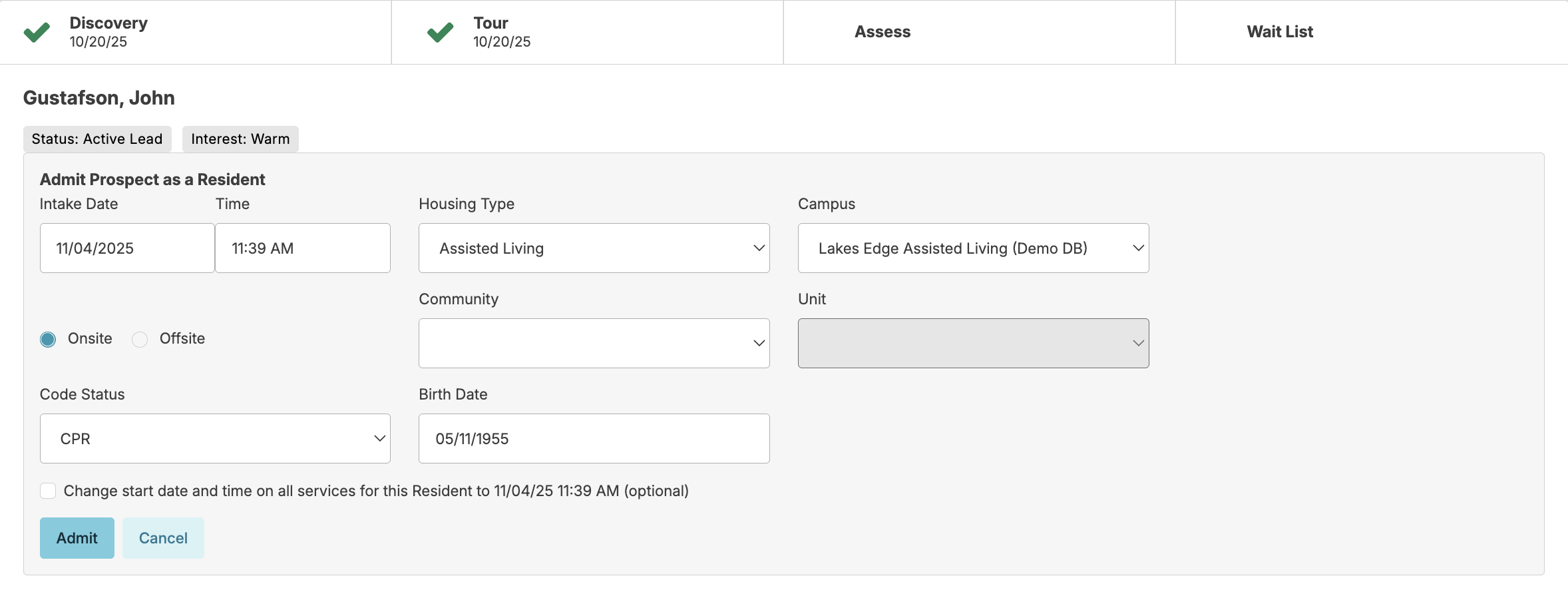
Task: Expand the Campus dropdown list
Action: [x=973, y=248]
